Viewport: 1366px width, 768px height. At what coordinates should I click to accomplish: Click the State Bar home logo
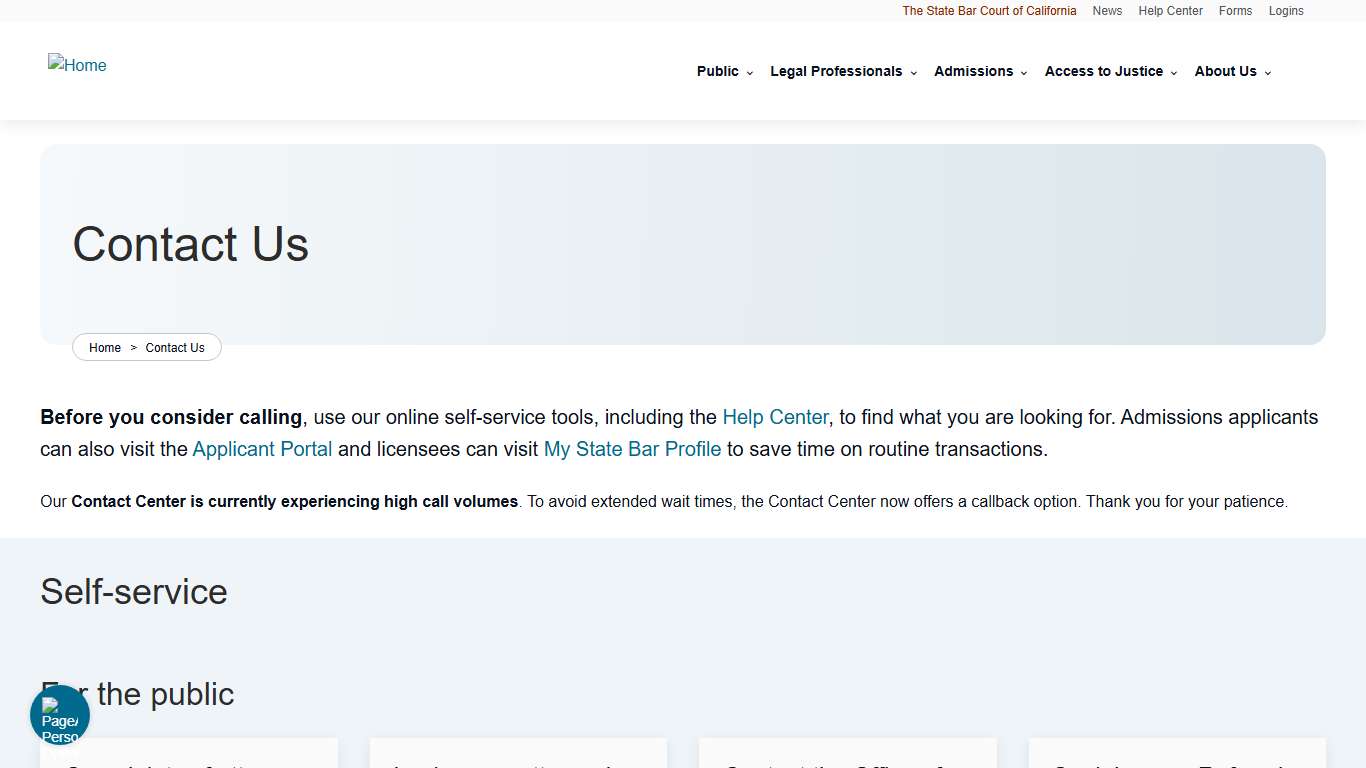point(77,65)
